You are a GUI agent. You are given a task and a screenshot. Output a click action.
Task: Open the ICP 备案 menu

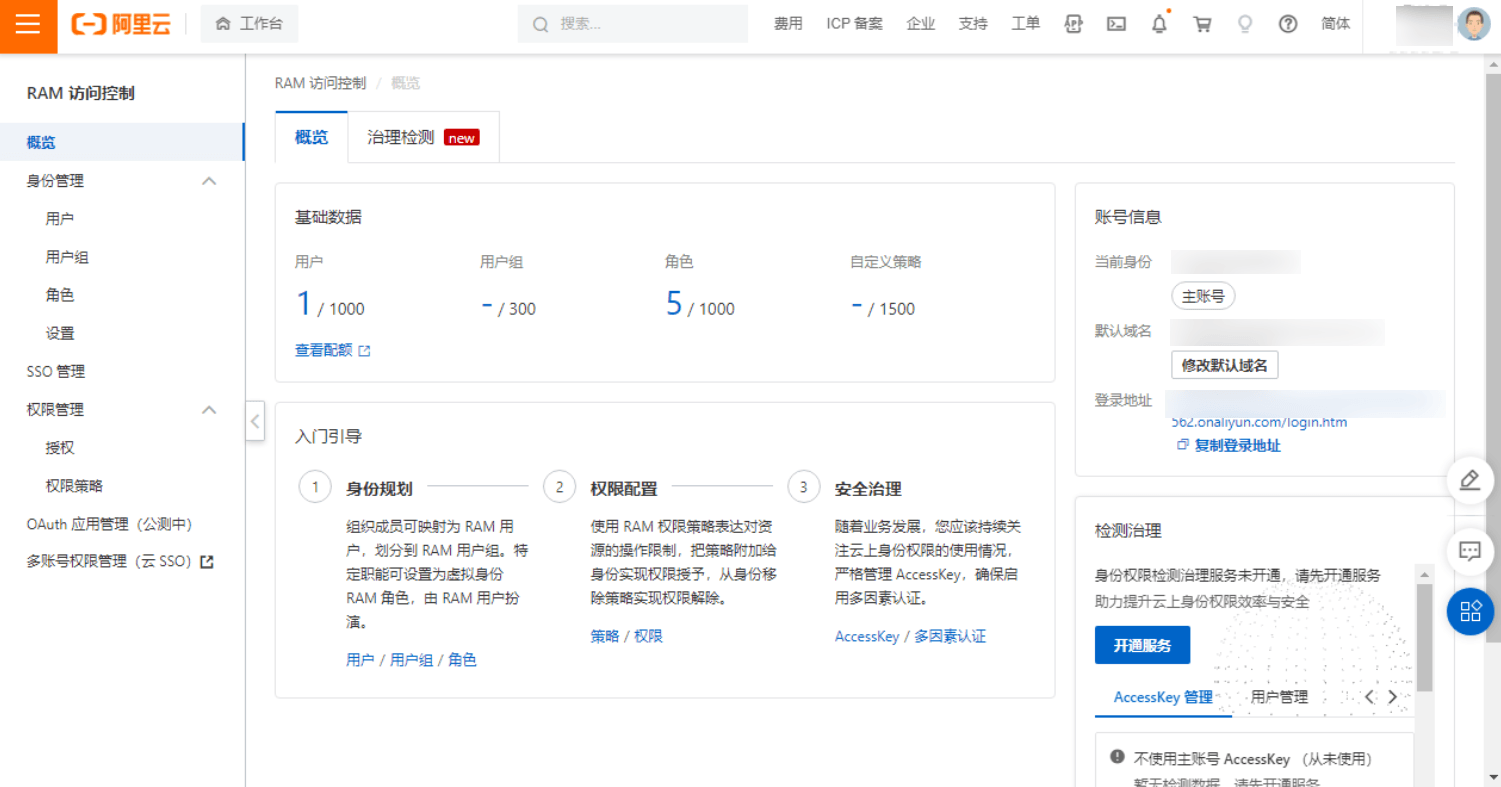tap(855, 24)
